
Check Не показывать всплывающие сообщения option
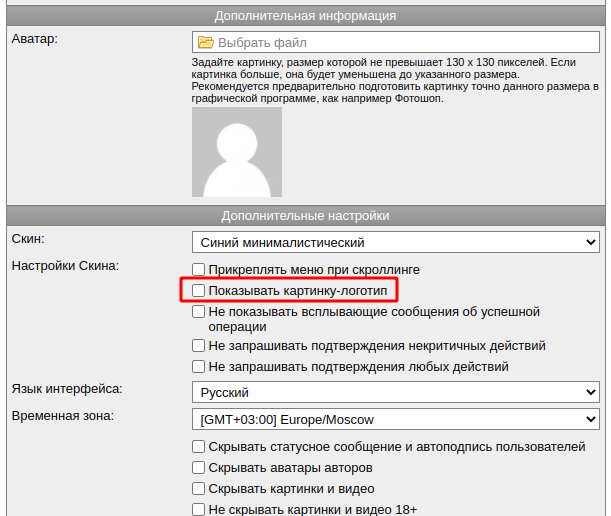[199, 312]
